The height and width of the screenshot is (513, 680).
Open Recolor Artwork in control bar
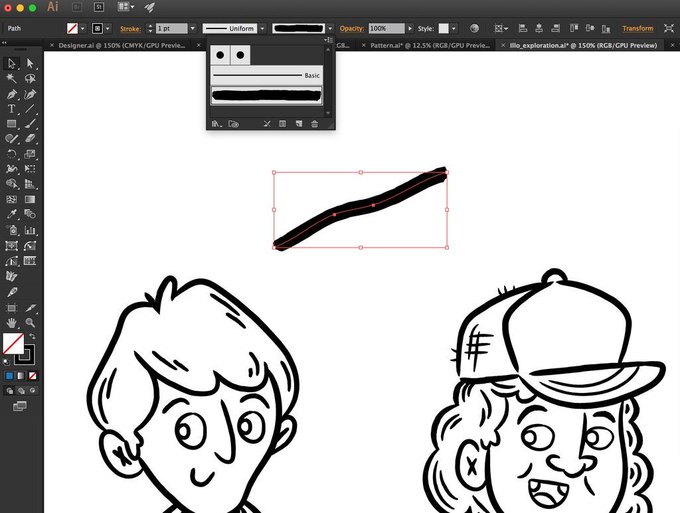pyautogui.click(x=474, y=29)
